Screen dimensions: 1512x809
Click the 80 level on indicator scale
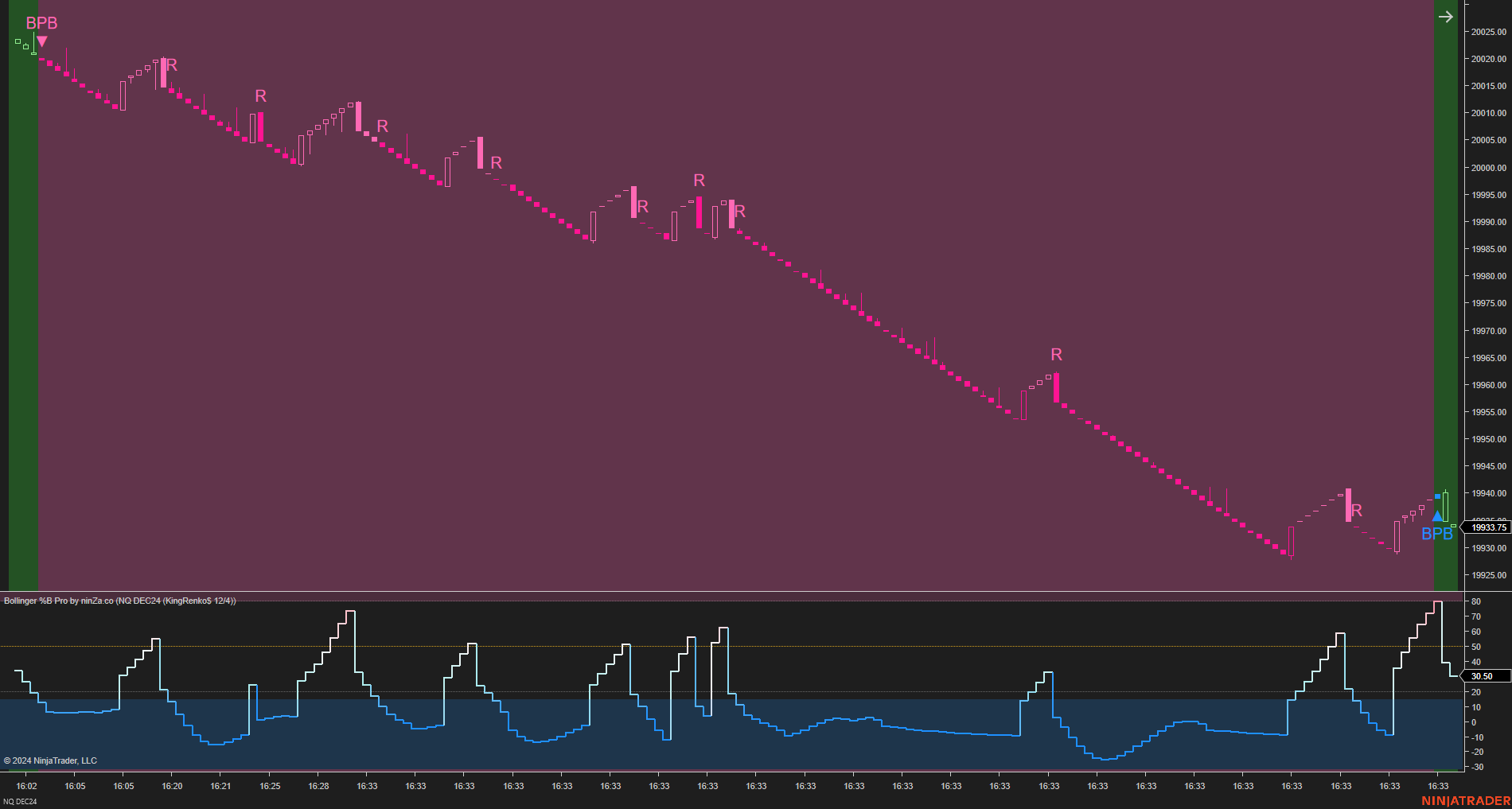coord(1475,601)
